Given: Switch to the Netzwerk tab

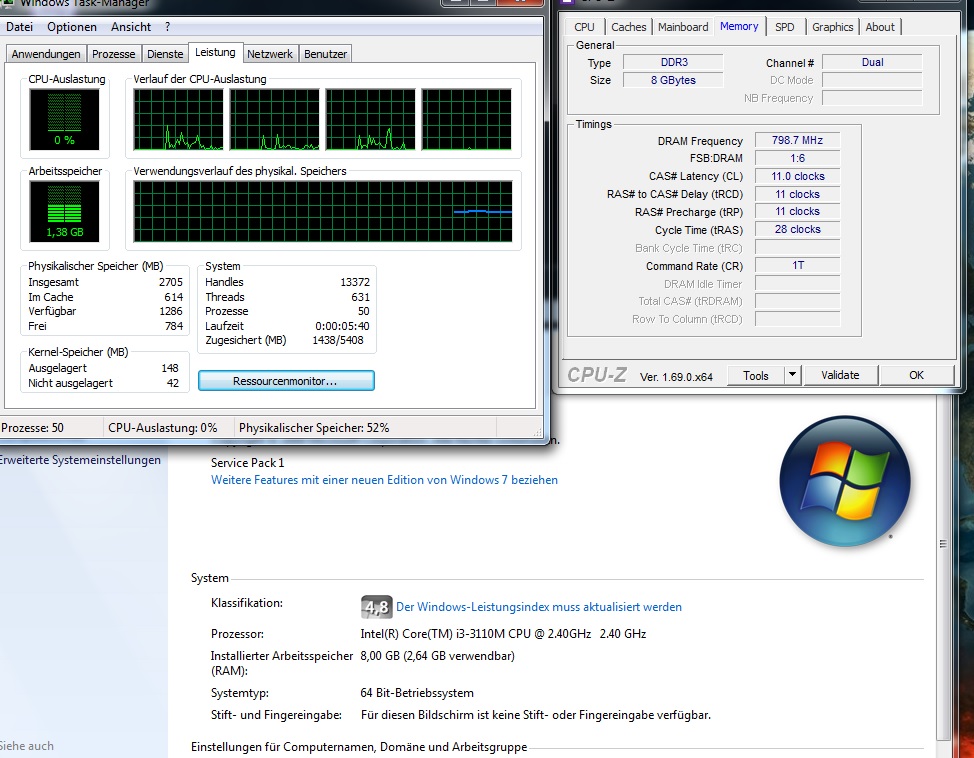Looking at the screenshot, I should point(270,54).
